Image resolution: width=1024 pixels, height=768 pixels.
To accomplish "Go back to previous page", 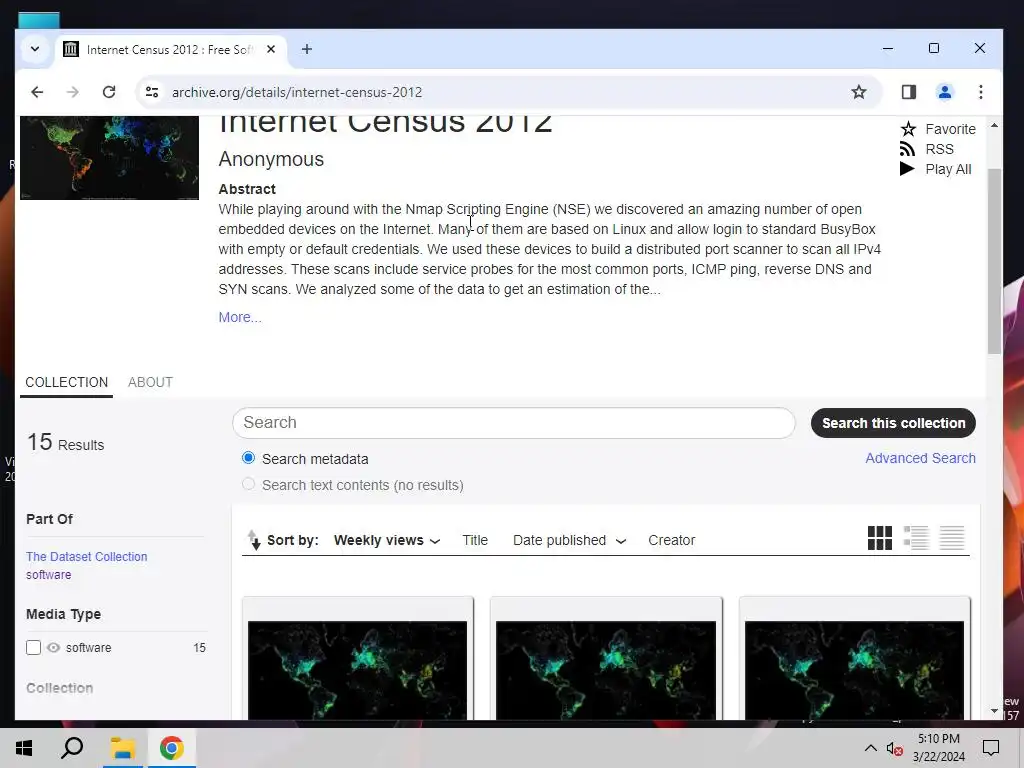I will pyautogui.click(x=37, y=92).
